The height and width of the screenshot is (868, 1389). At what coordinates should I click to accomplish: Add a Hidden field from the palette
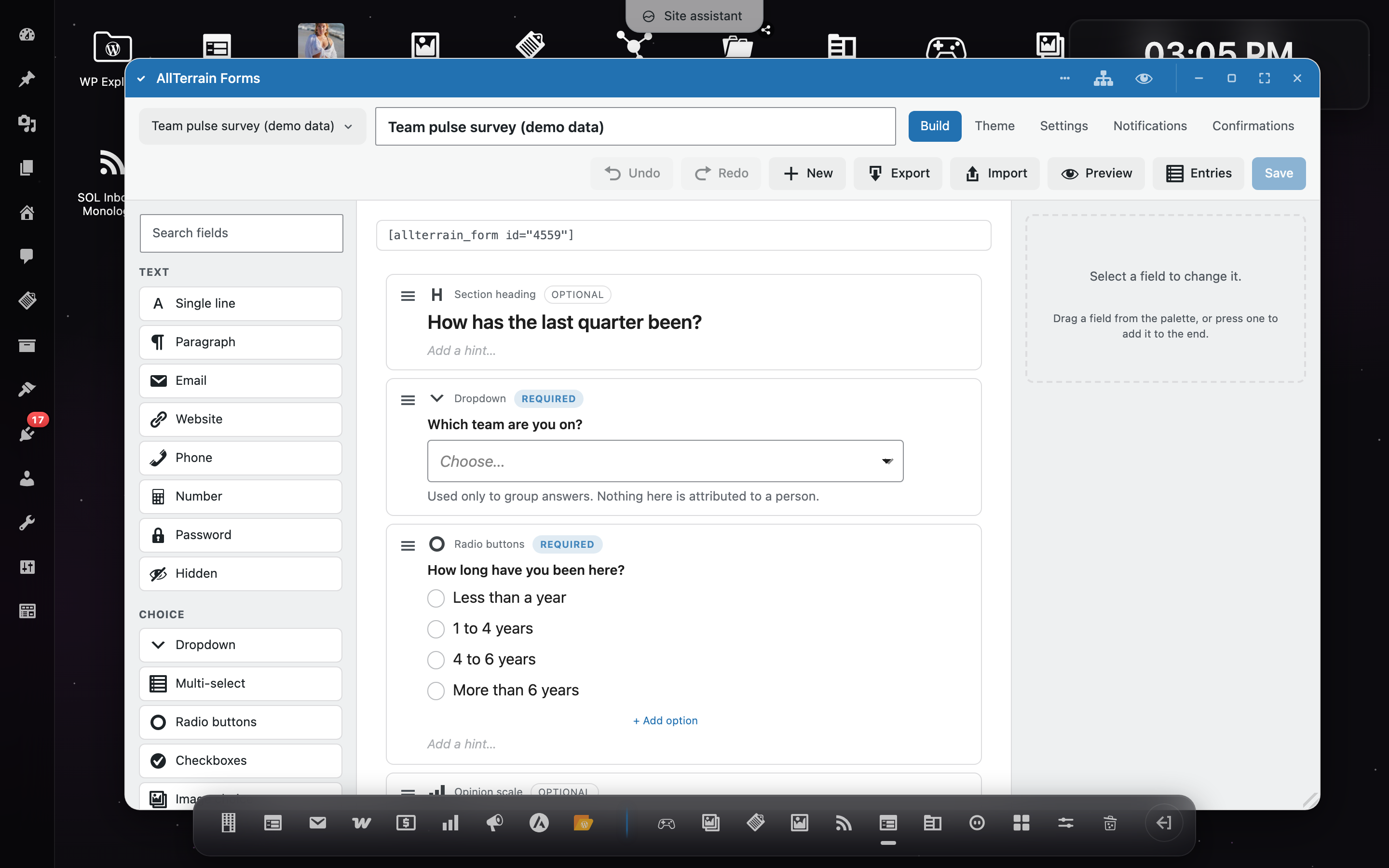pos(241,573)
